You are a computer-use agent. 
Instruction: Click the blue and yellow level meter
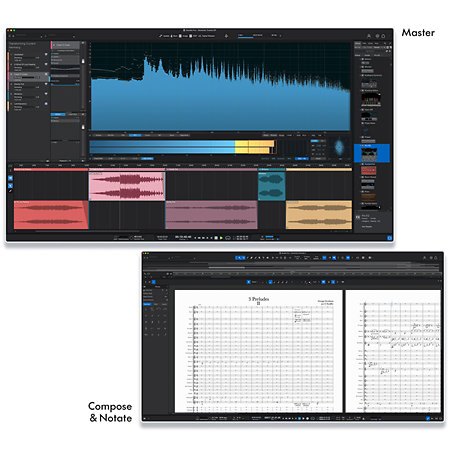pyautogui.click(x=182, y=147)
